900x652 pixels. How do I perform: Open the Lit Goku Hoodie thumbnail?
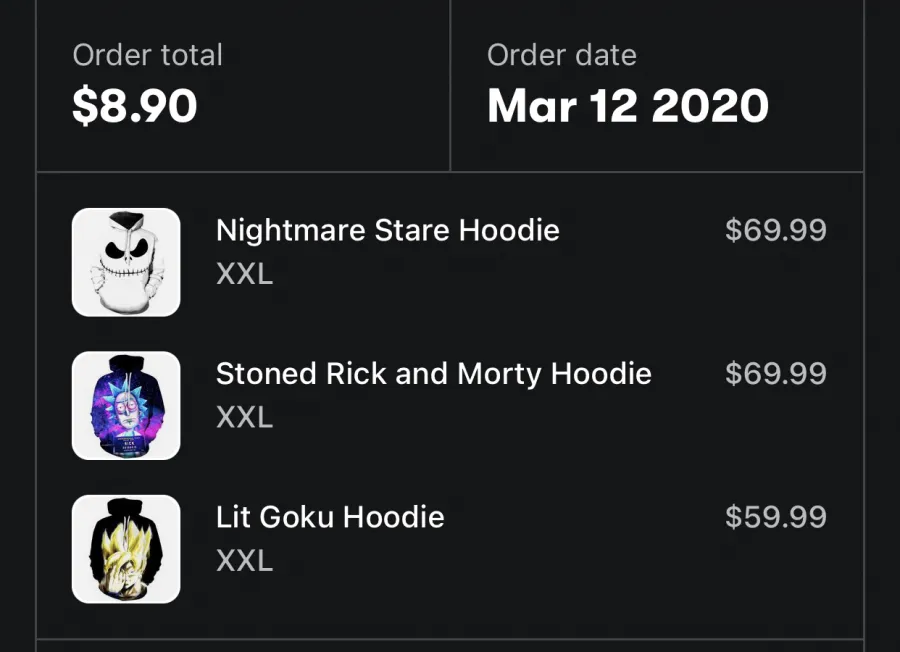(x=126, y=549)
